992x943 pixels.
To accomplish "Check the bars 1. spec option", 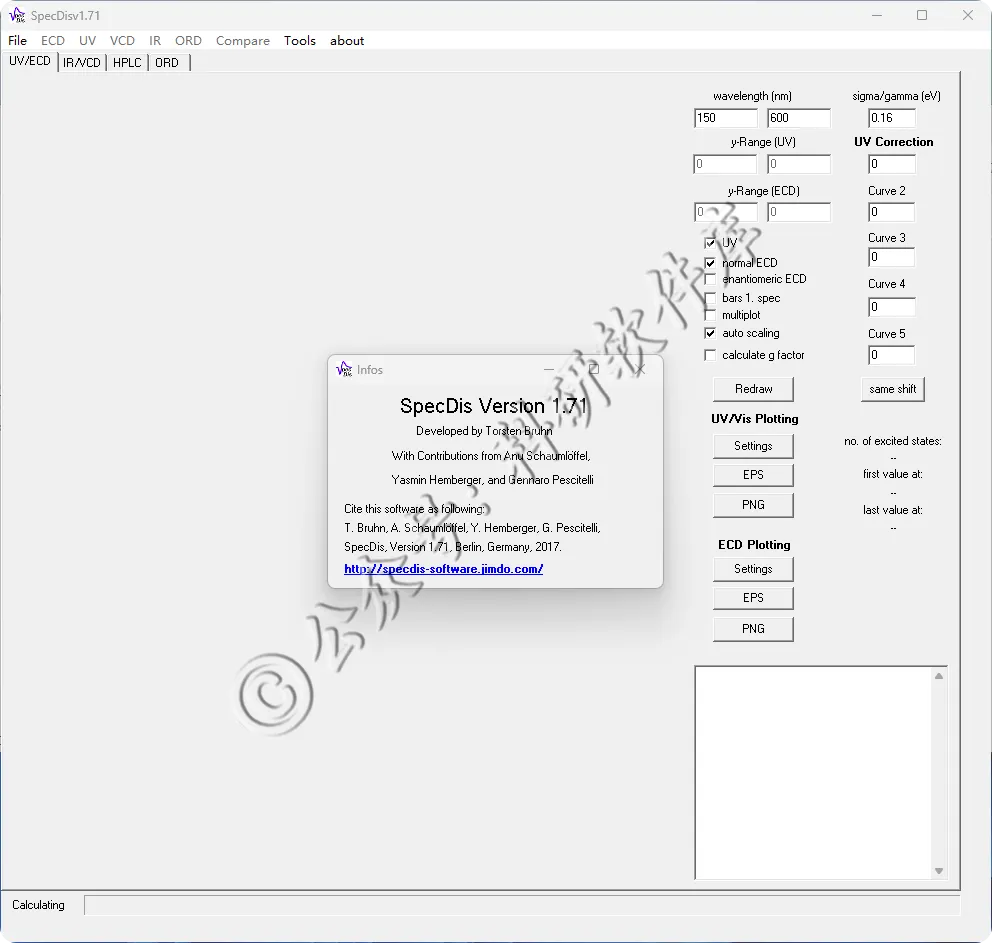I will pos(710,299).
